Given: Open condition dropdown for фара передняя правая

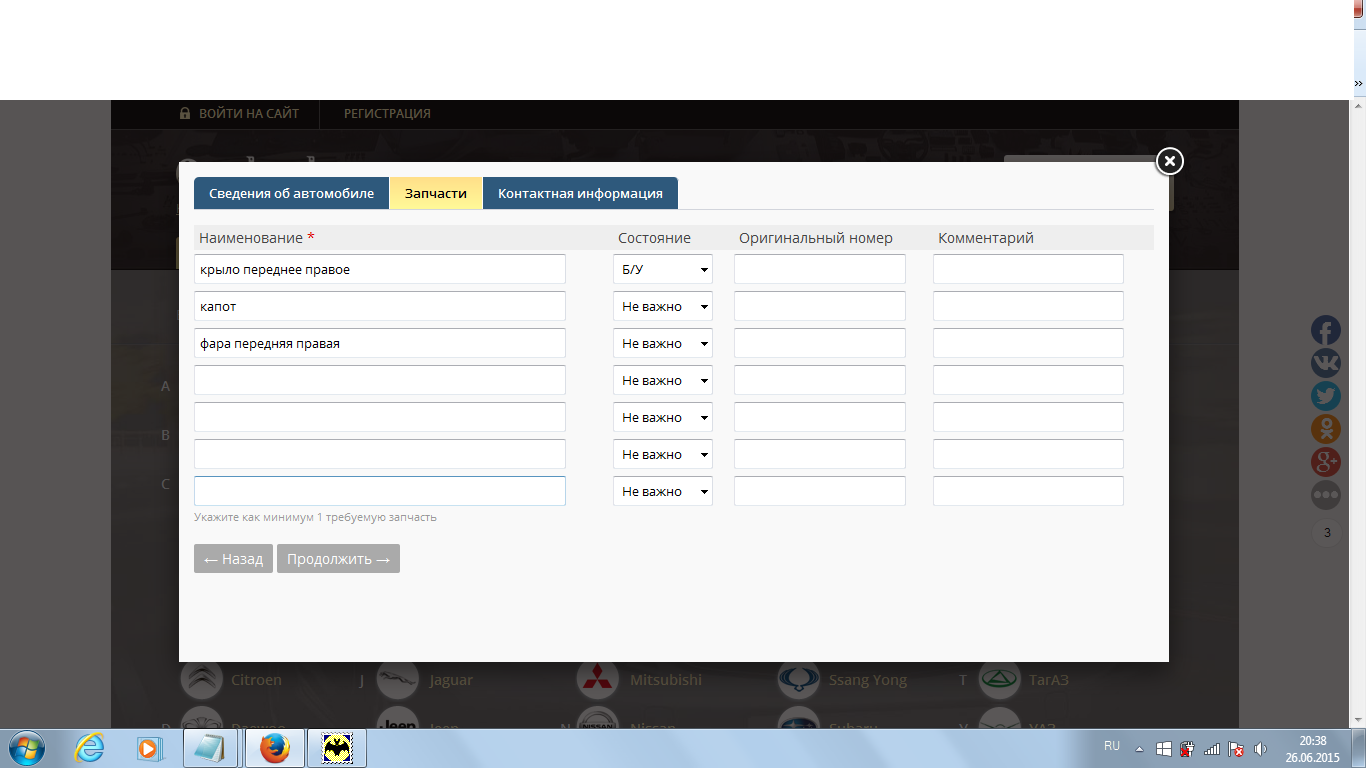Looking at the screenshot, I should click(x=662, y=344).
